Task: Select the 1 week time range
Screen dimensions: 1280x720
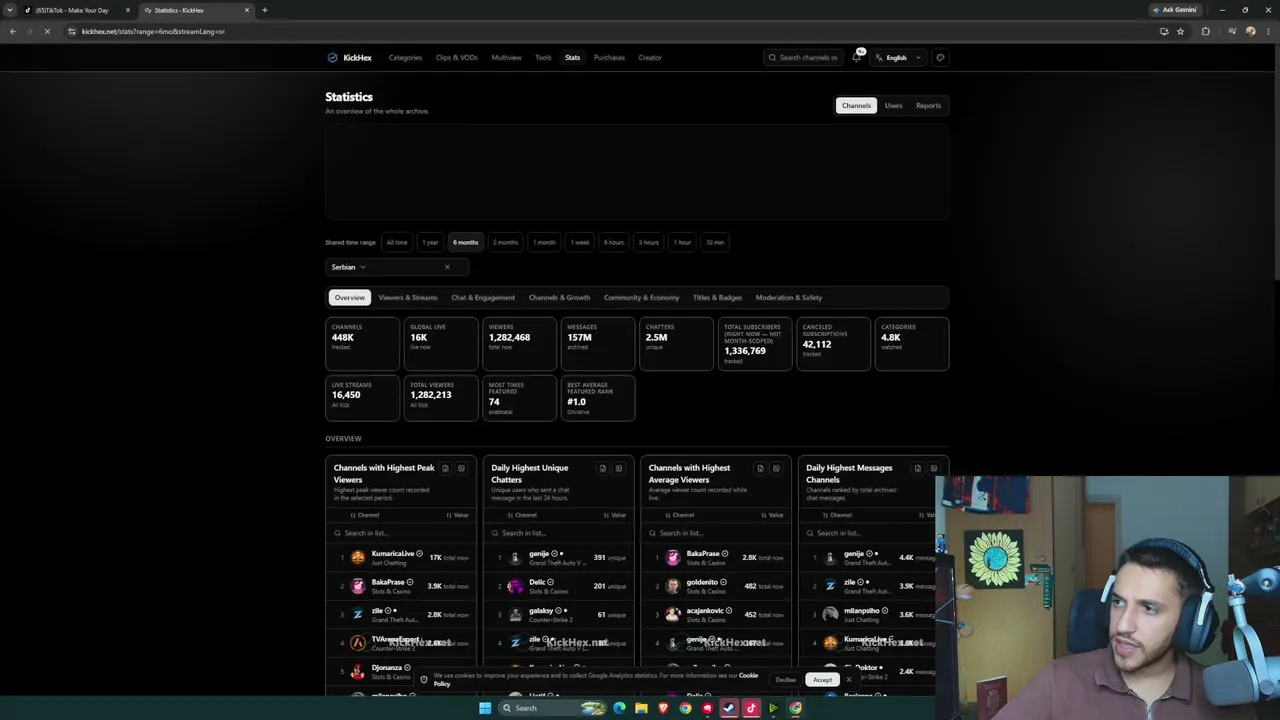Action: tap(580, 242)
